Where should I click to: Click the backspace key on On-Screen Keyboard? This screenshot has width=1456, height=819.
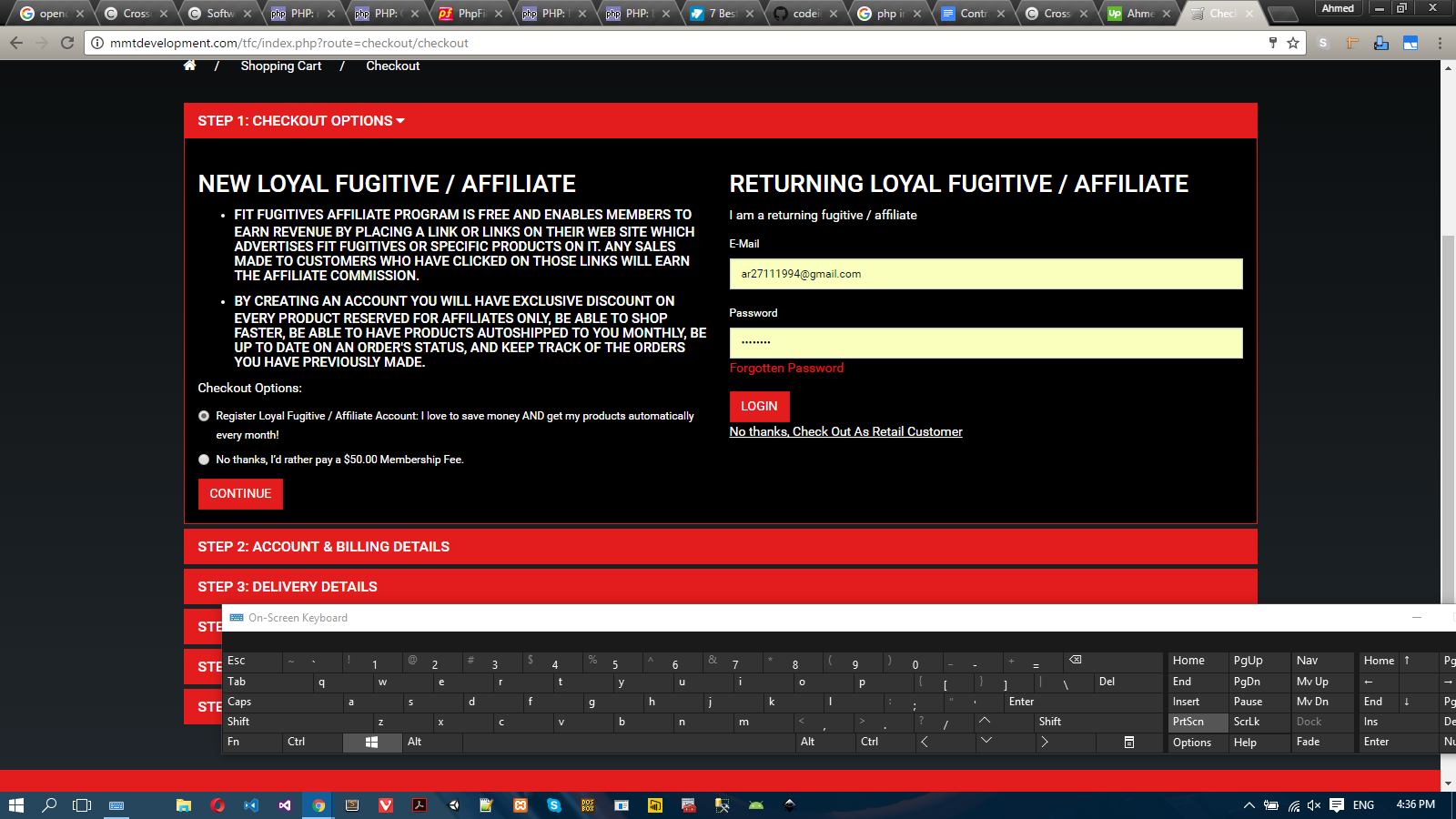pyautogui.click(x=1113, y=661)
